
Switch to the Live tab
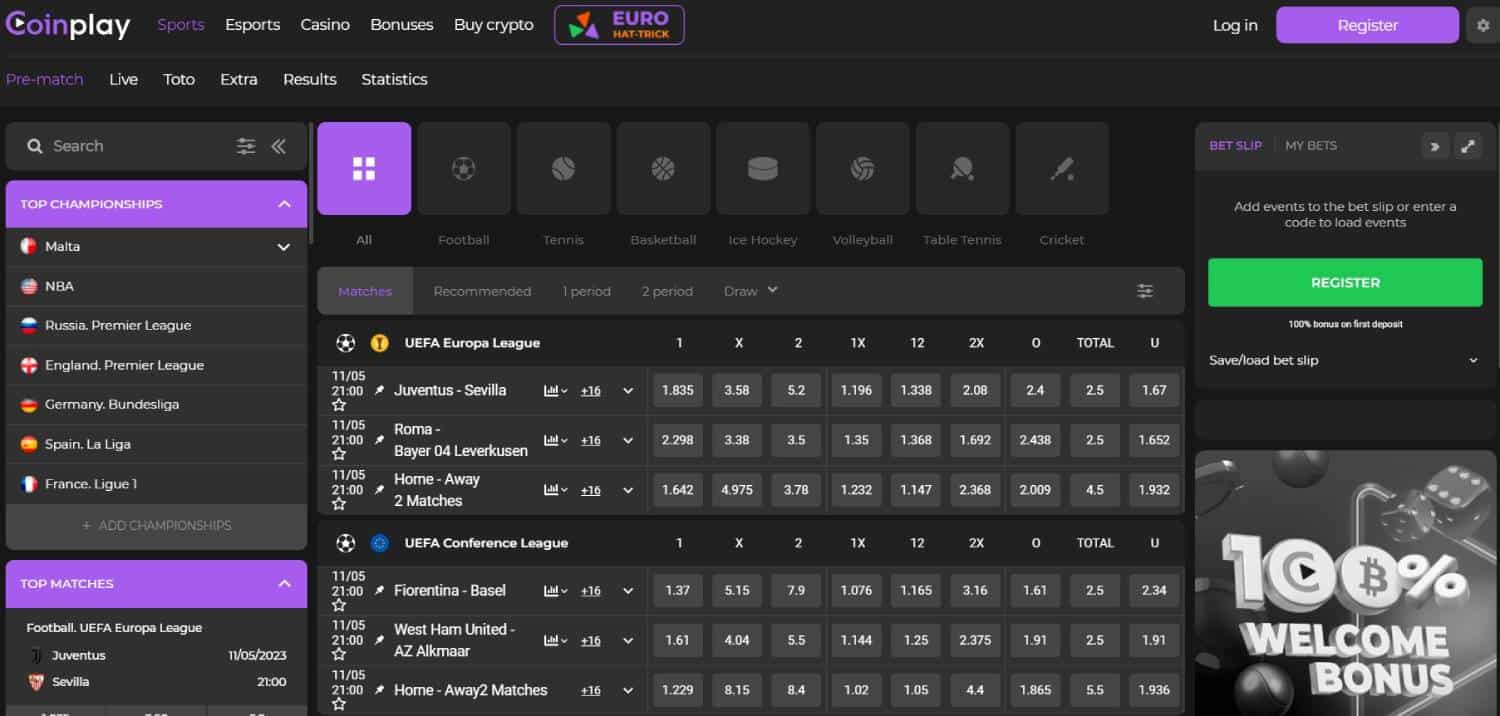click(x=123, y=80)
